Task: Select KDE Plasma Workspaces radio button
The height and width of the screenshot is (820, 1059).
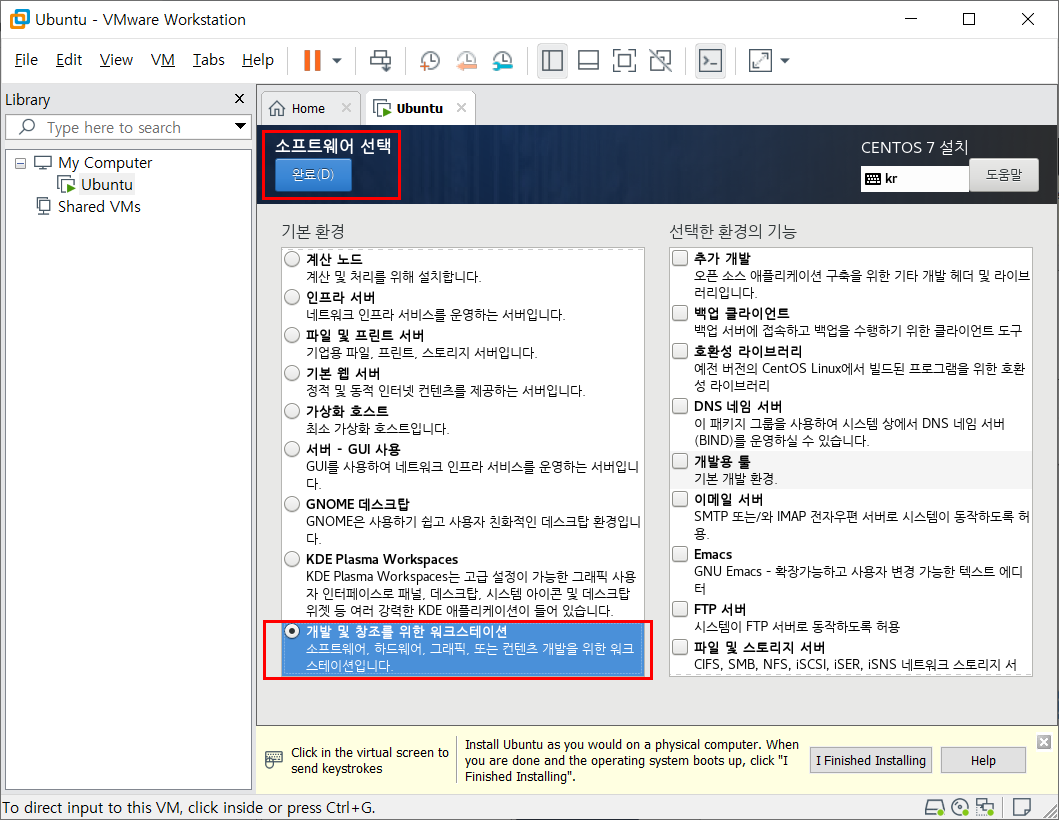Action: coord(292,559)
